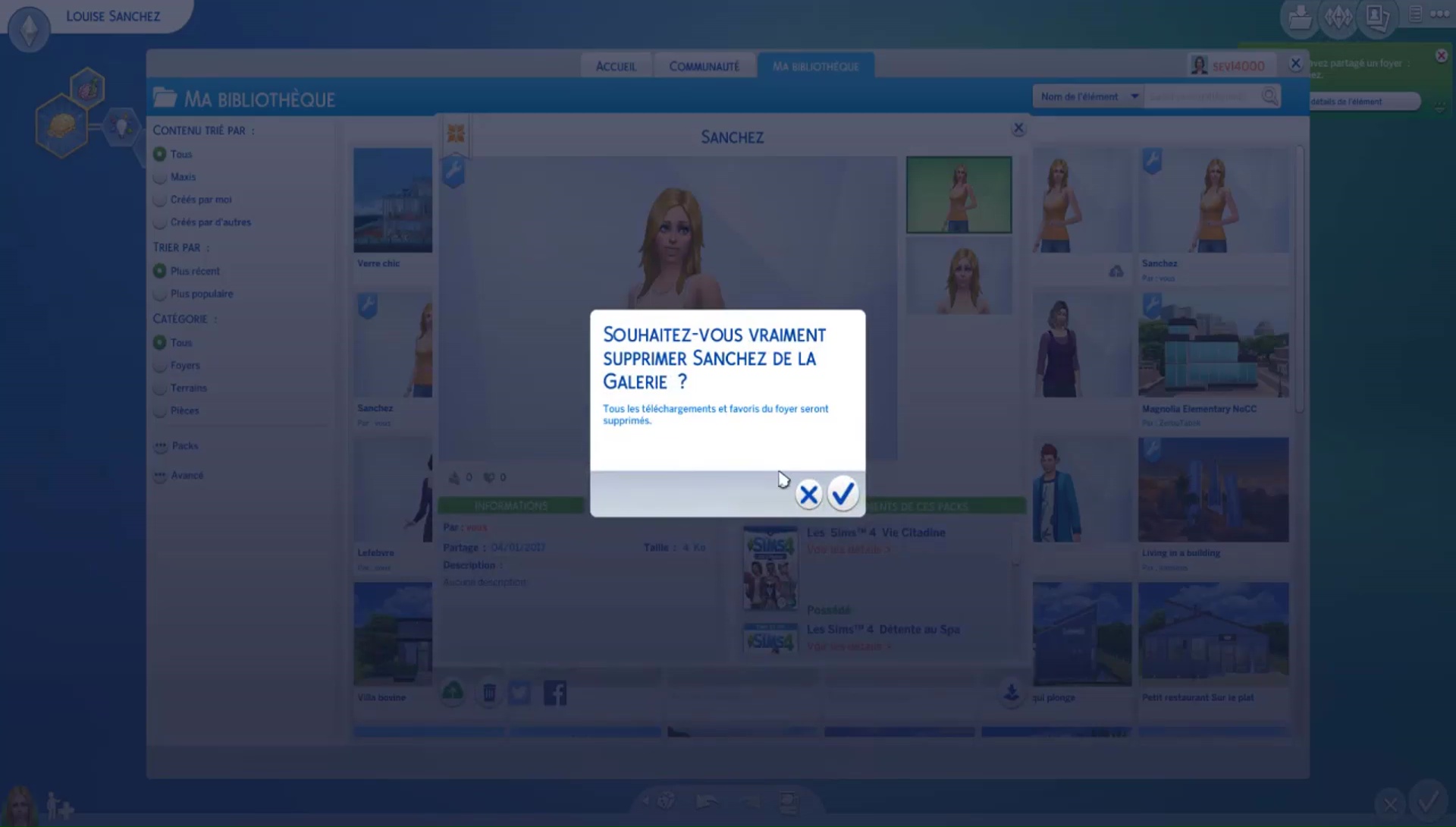The image size is (1456, 827).
Task: Share household via Twitter icon
Action: click(x=520, y=693)
